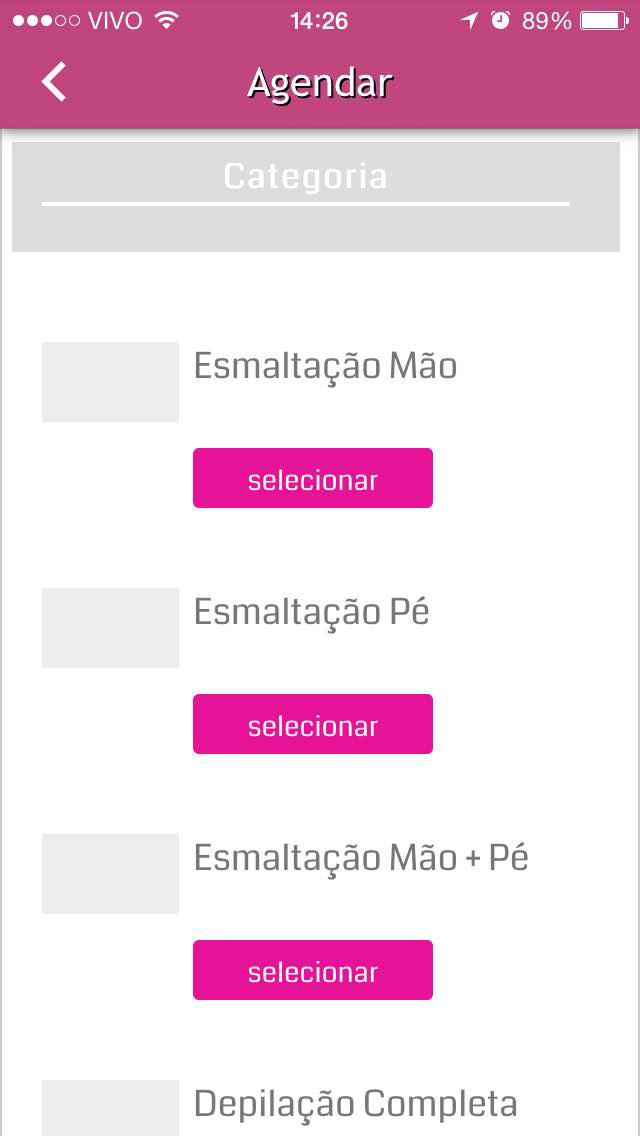The width and height of the screenshot is (640, 1136).
Task: Tap the clock showing 14:26
Action: (320, 19)
